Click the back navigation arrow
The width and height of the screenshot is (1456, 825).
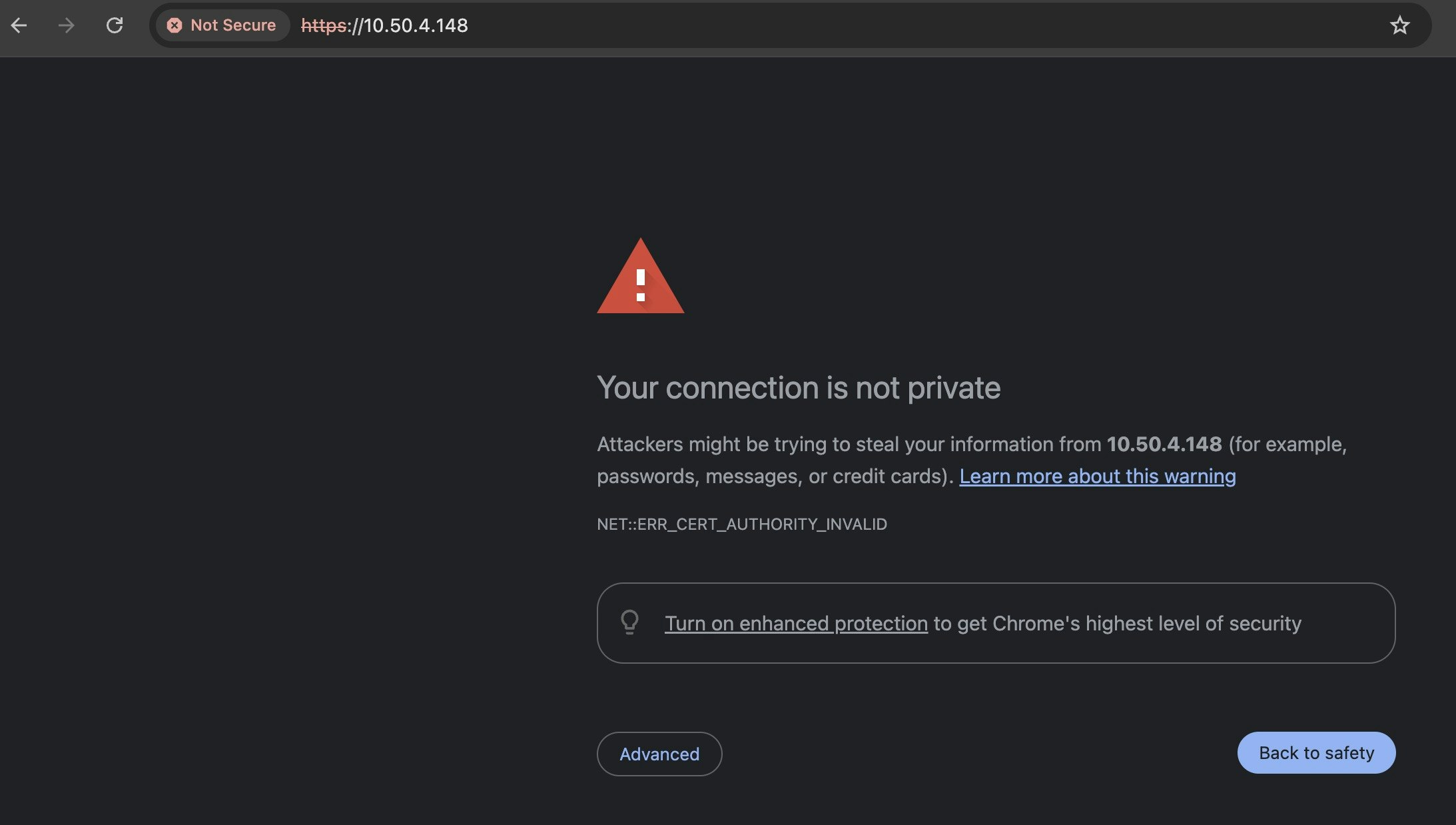(x=19, y=25)
